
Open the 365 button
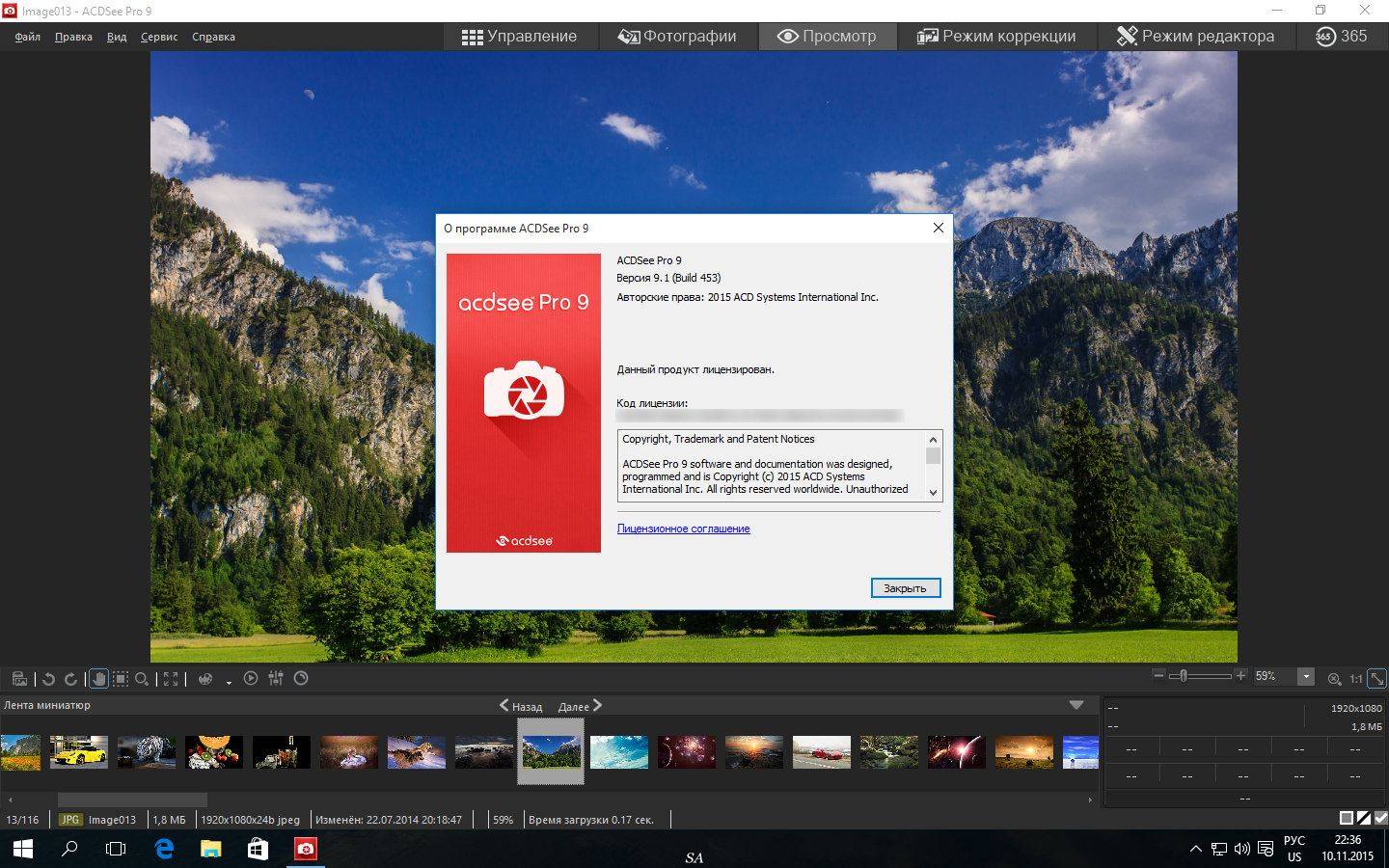(1341, 37)
